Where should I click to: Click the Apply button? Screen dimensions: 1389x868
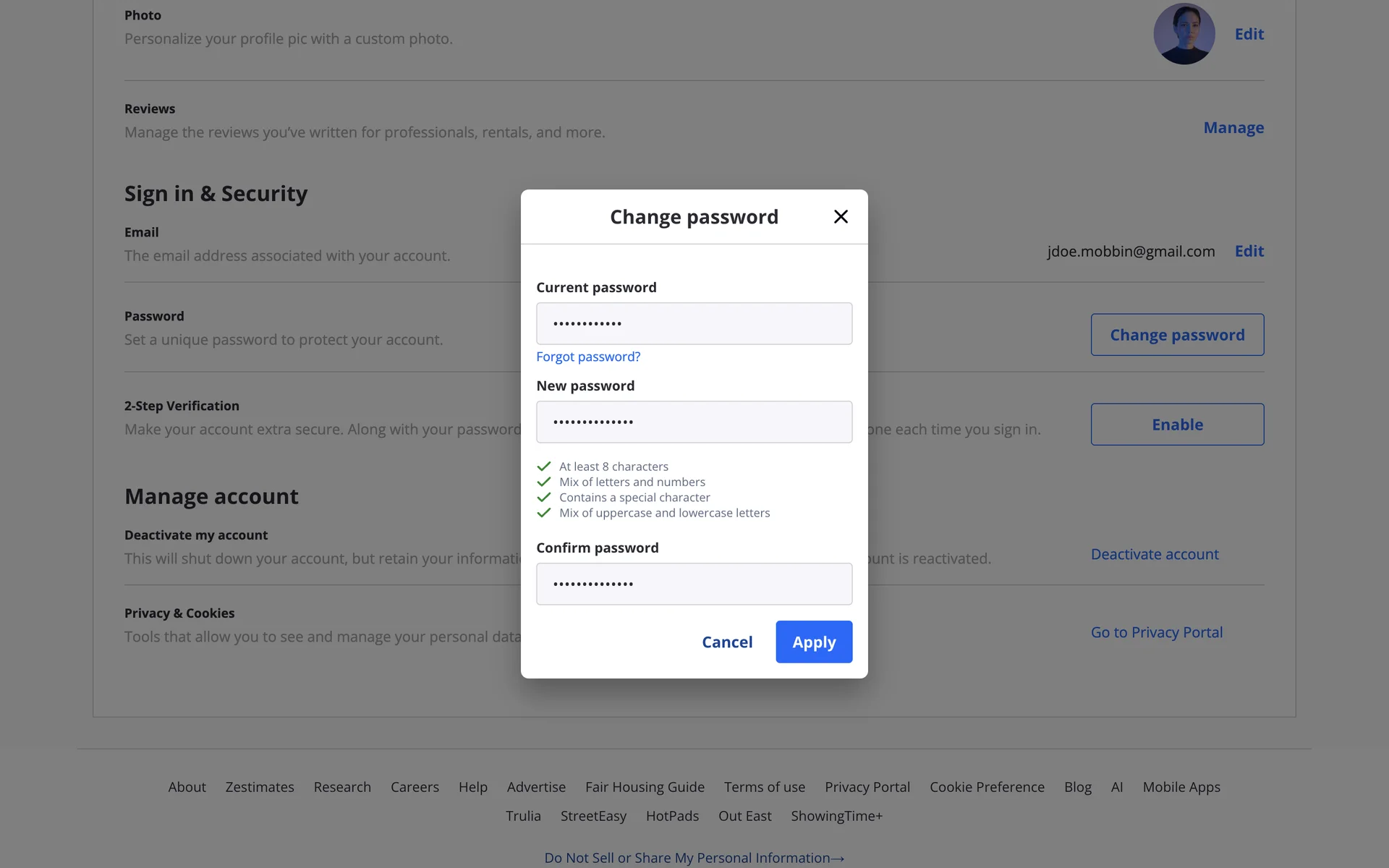click(x=814, y=642)
